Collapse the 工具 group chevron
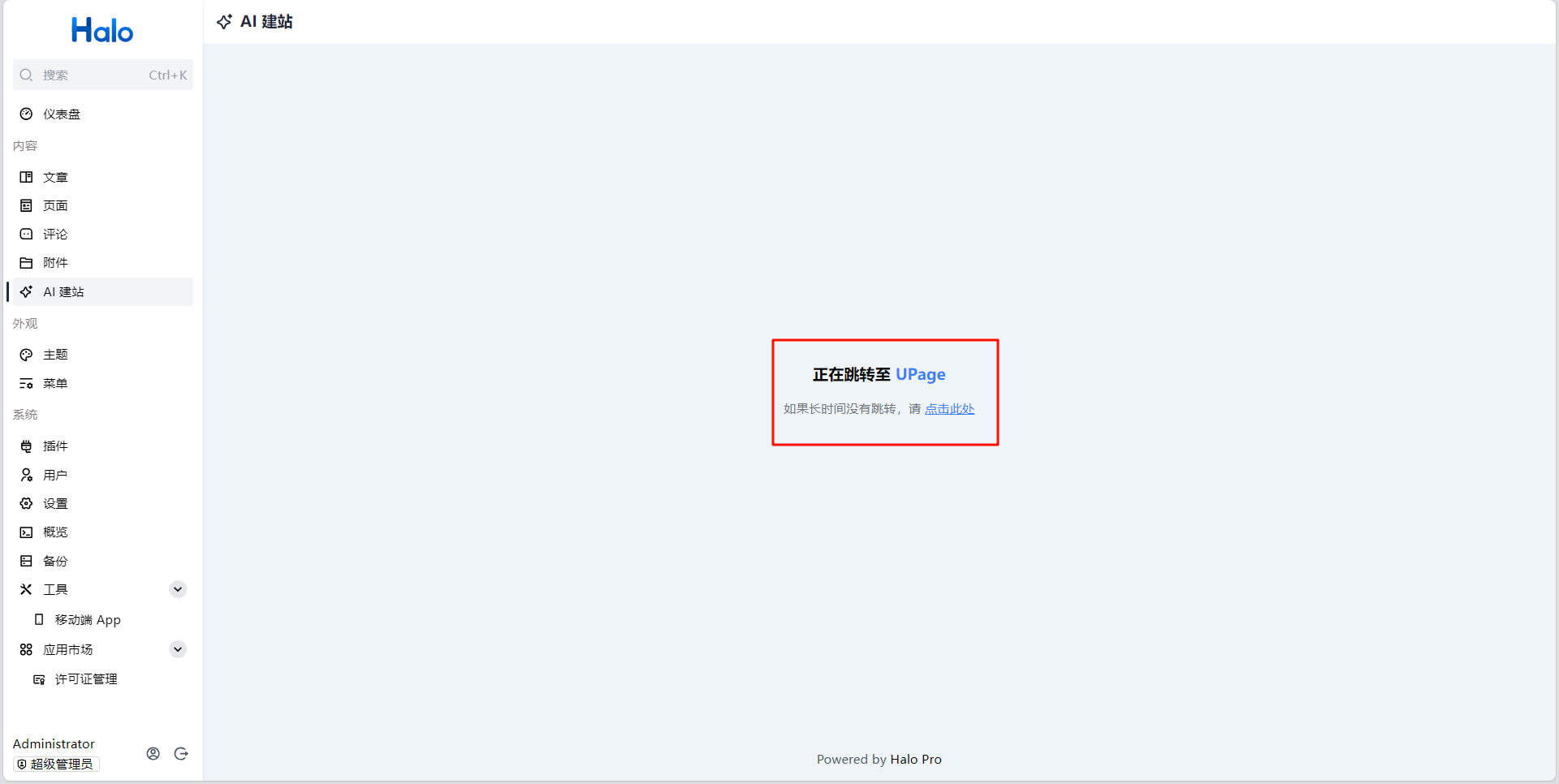This screenshot has width=1559, height=784. [178, 589]
